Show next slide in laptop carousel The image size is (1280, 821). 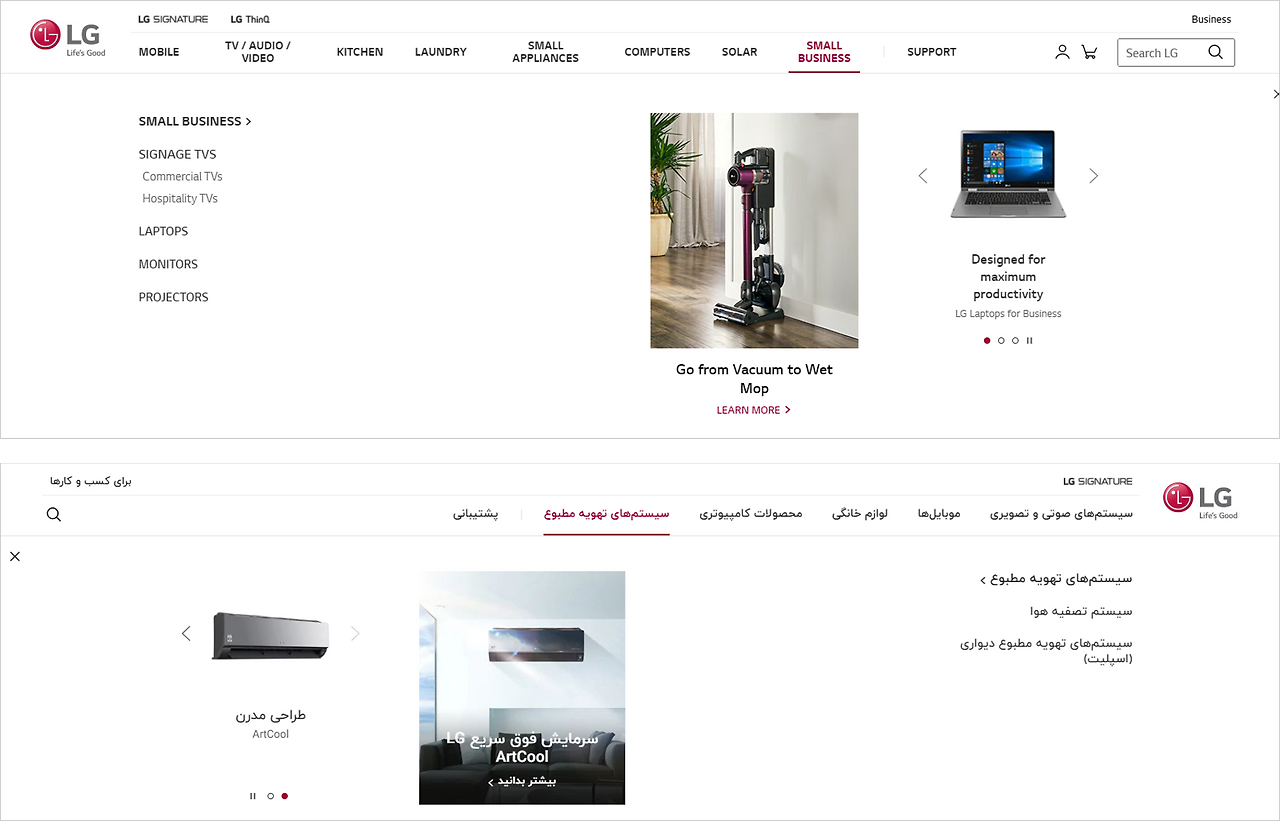(x=1093, y=176)
